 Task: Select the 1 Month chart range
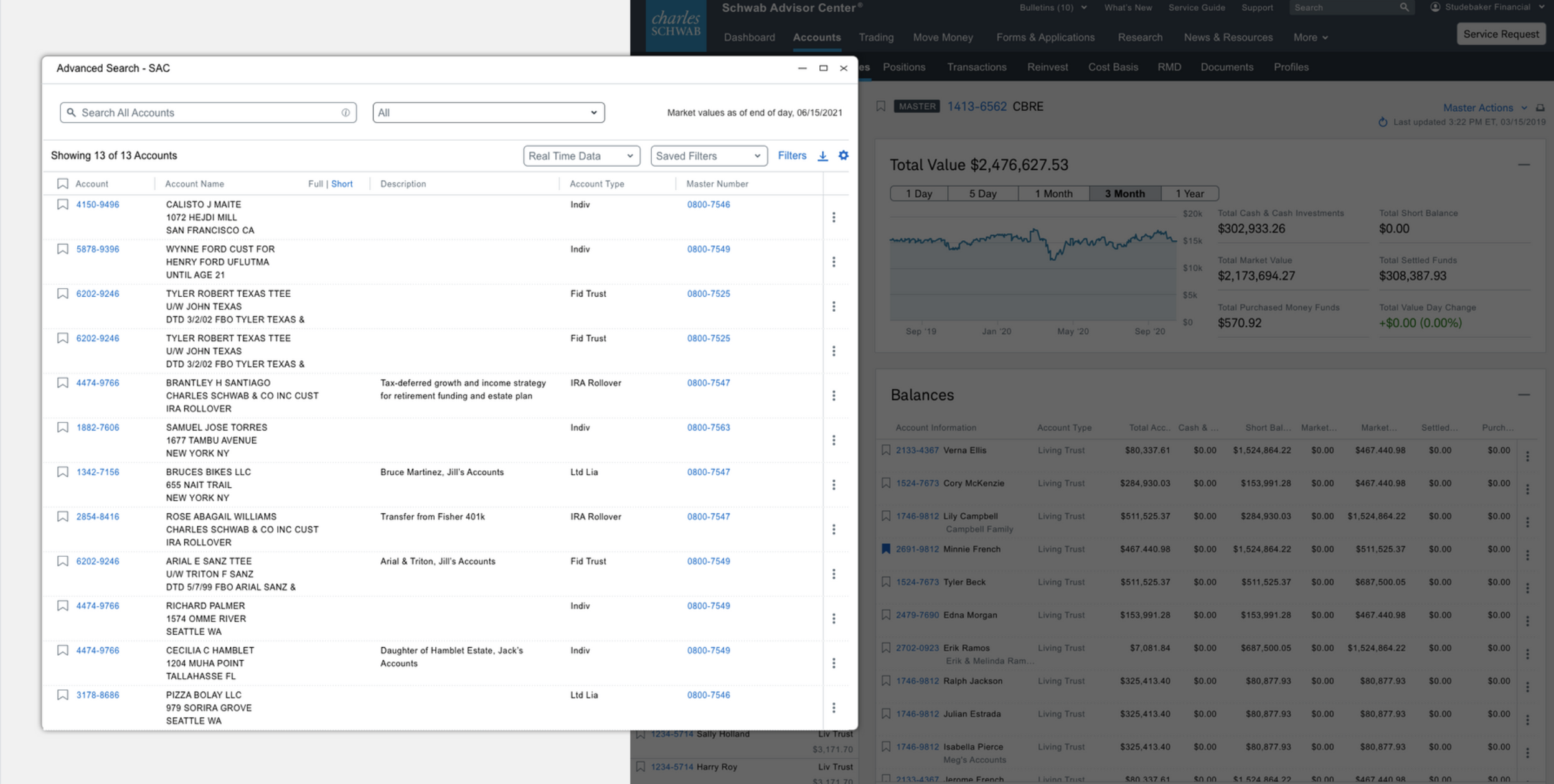(1053, 194)
